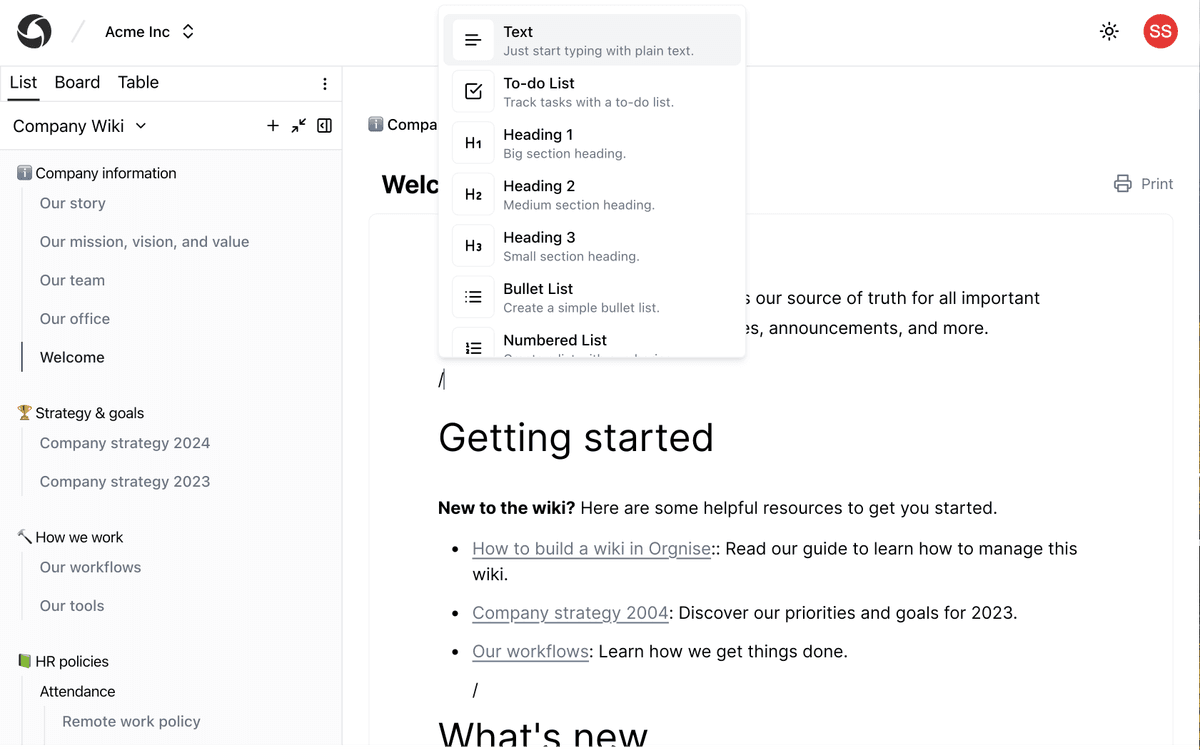Screen dimensions: 1200x750
Task: Toggle light/dark theme sun icon
Action: [x=1109, y=32]
